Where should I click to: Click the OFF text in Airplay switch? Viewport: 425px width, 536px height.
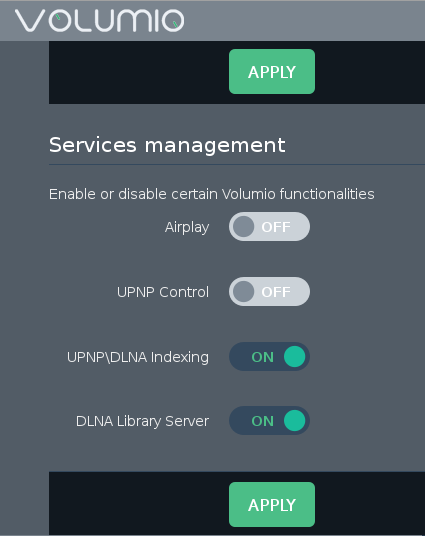pyautogui.click(x=276, y=227)
